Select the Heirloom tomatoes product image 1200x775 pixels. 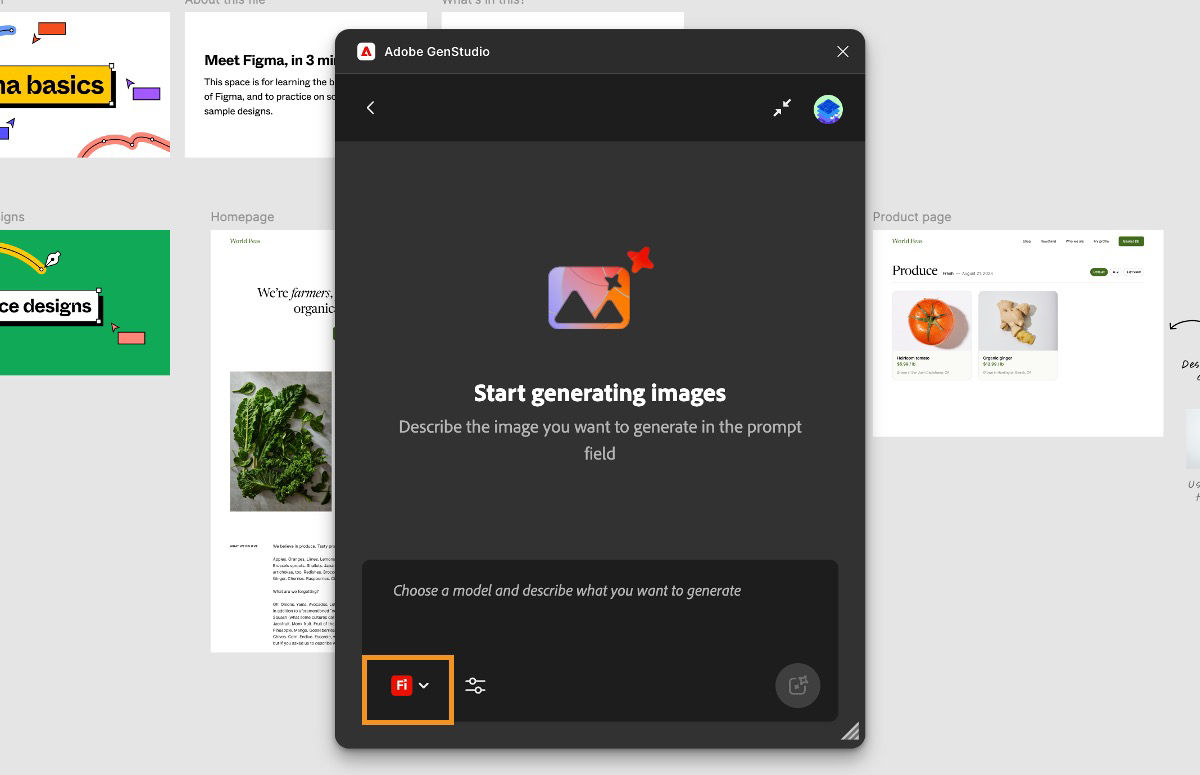pyautogui.click(x=932, y=320)
